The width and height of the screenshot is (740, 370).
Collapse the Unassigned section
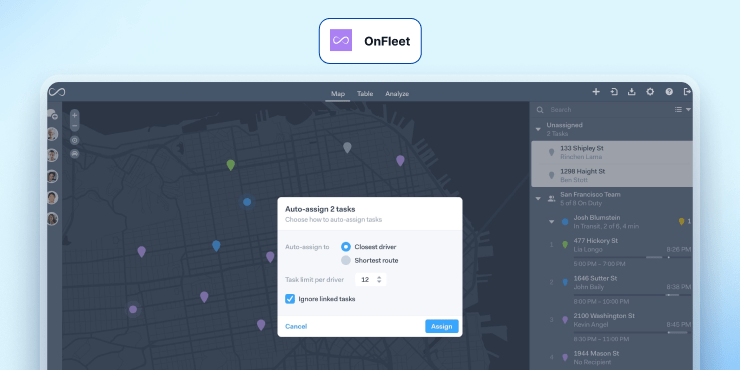pyautogui.click(x=538, y=129)
